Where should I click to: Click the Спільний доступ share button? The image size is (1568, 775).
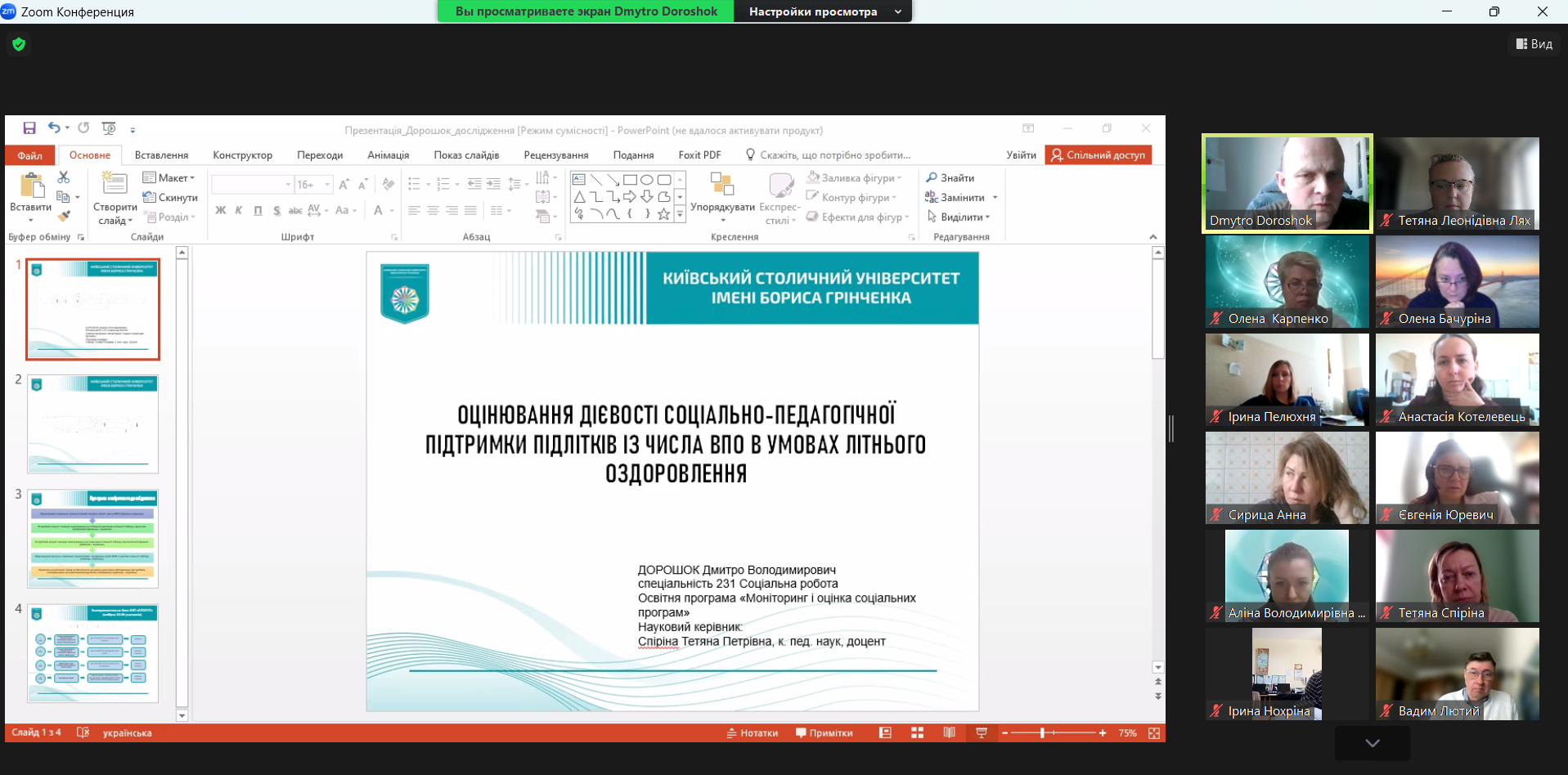pos(1098,155)
